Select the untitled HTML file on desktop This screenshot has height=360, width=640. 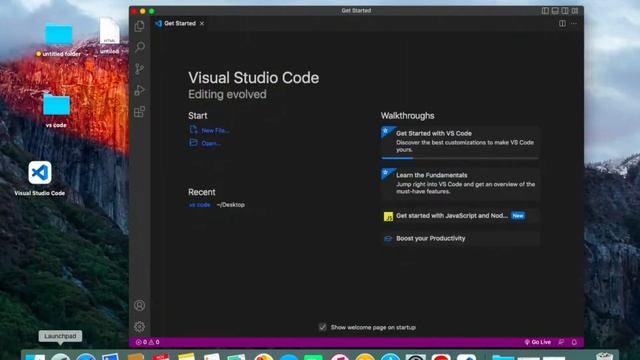click(x=109, y=36)
